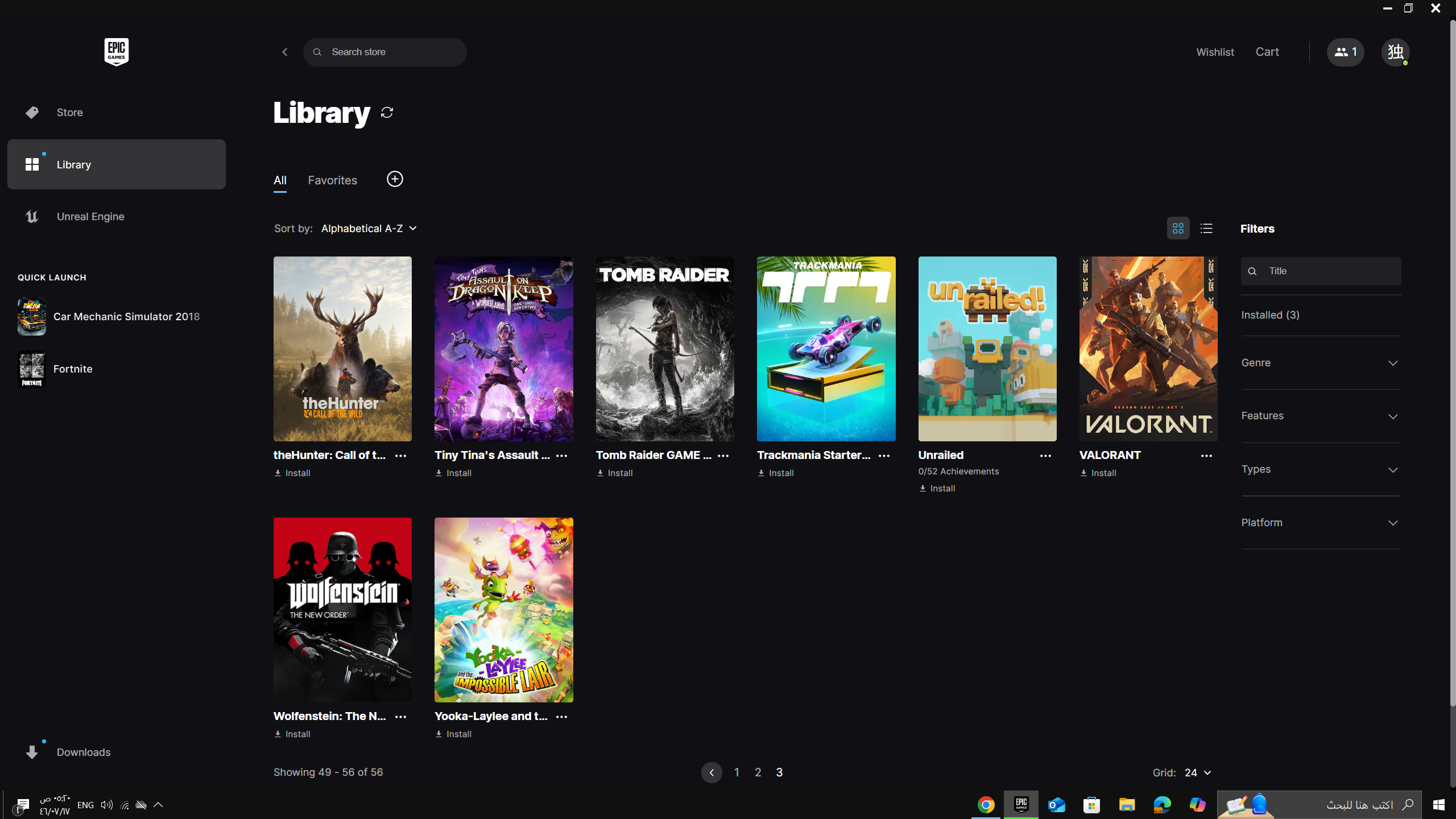
Task: Open Outlook from the taskbar
Action: click(x=1057, y=805)
